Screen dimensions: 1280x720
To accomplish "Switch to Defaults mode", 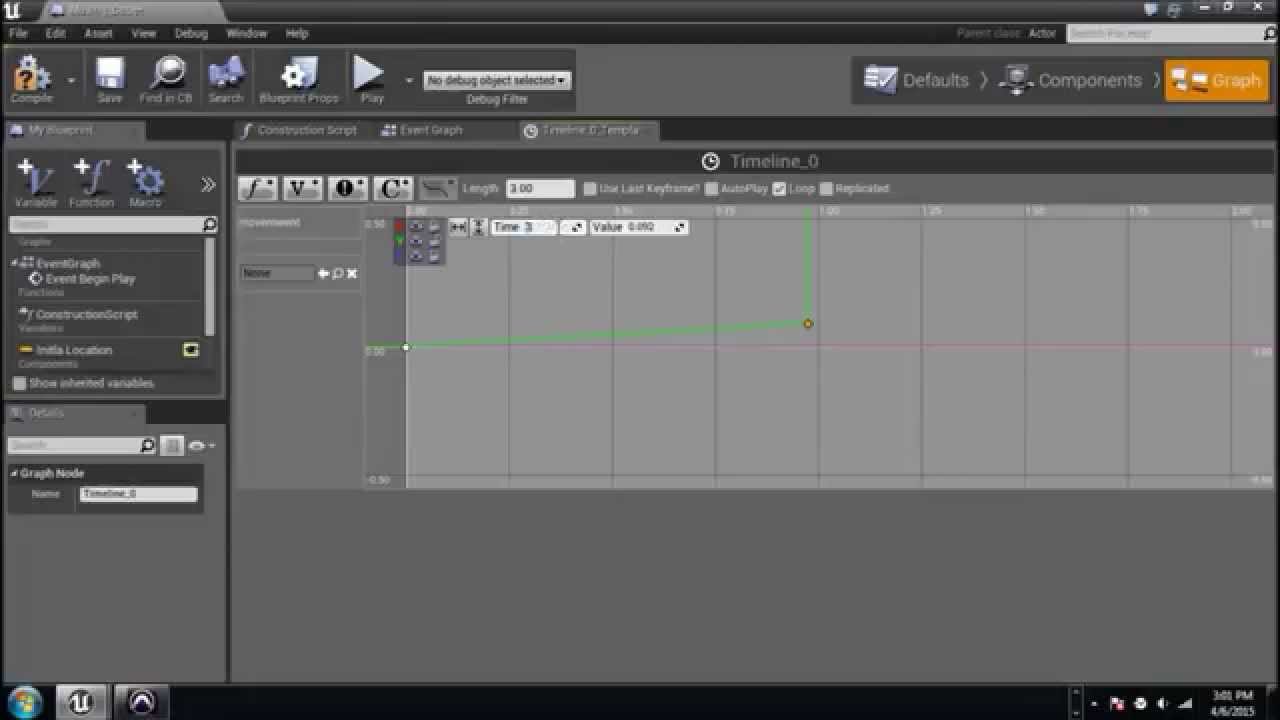I will tap(917, 80).
